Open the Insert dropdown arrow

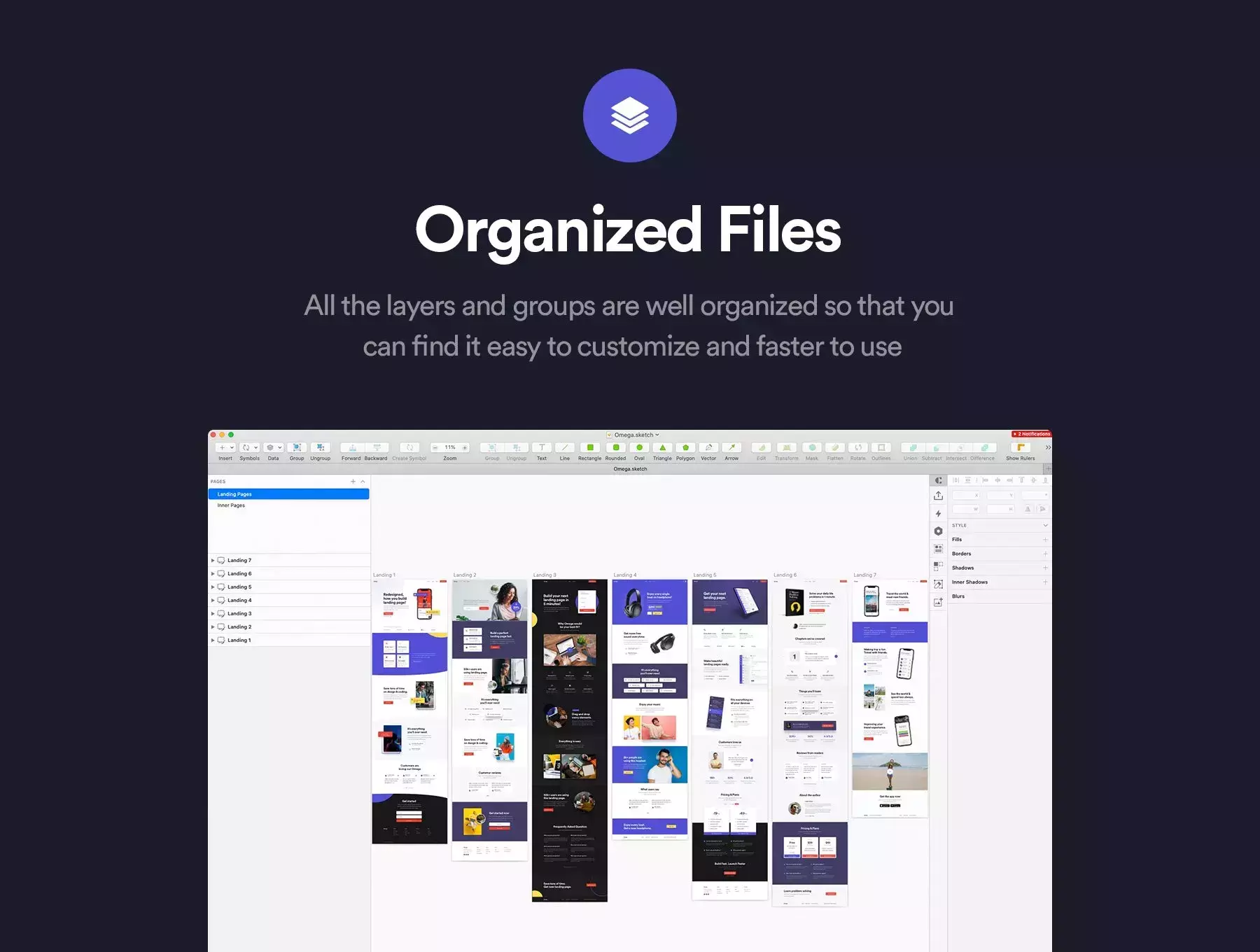click(x=232, y=447)
